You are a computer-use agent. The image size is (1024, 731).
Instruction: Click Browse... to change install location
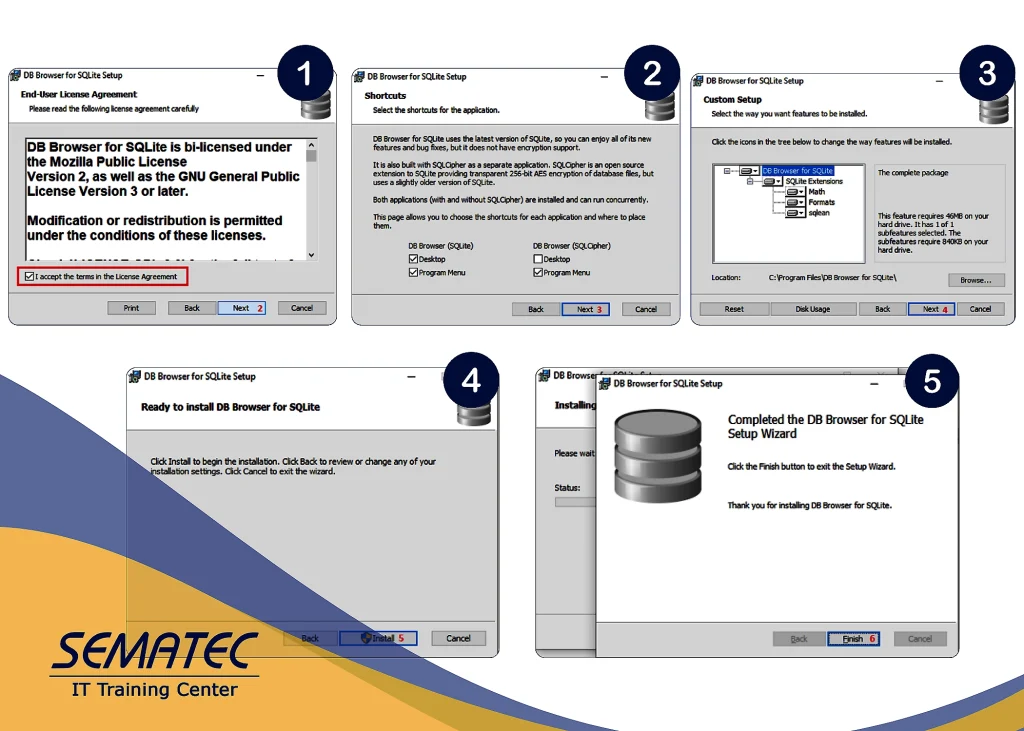976,280
